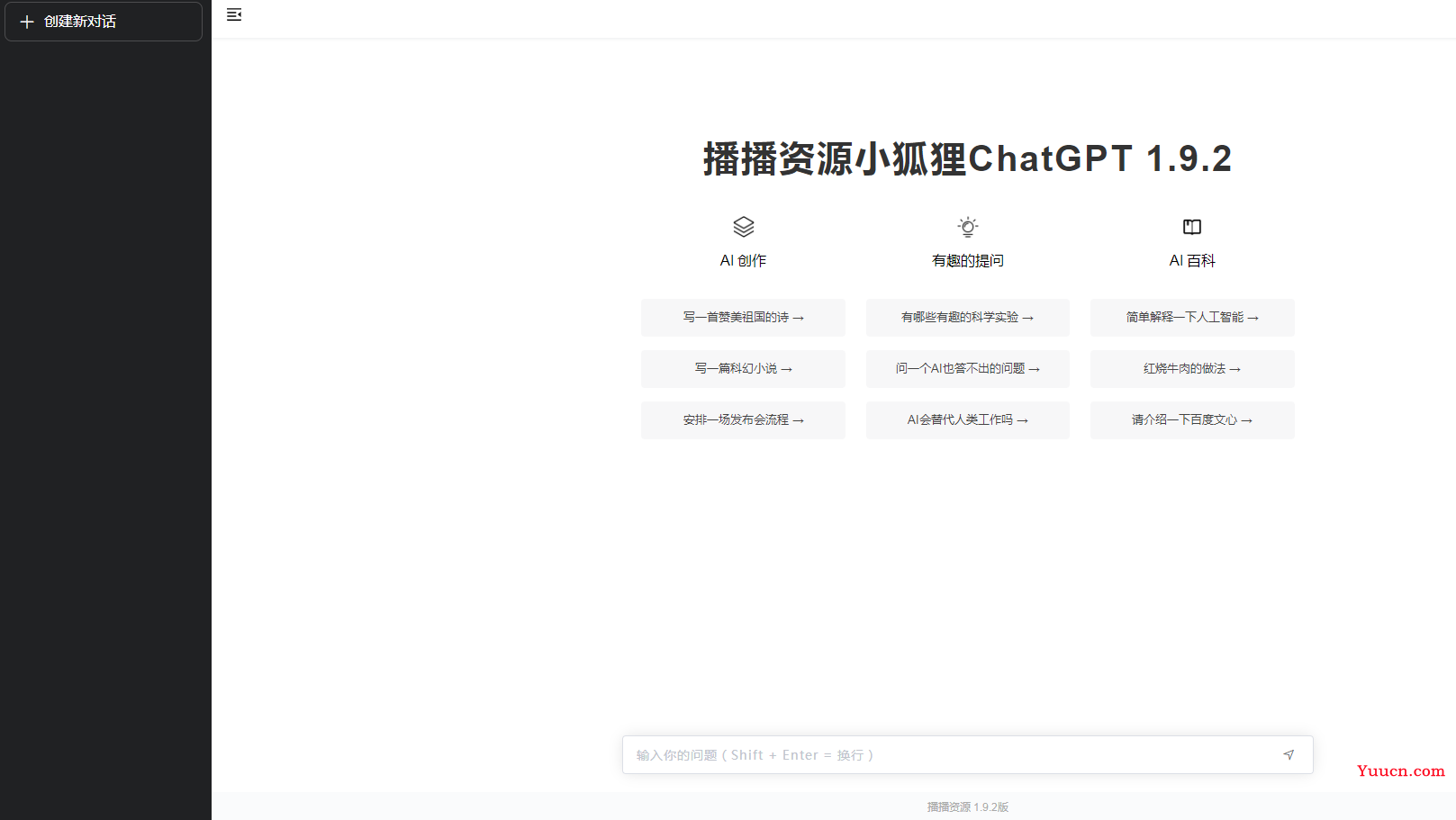Pick the prompt 请介绍一下百度文心
Viewport: 1456px width, 820px height.
pyautogui.click(x=1192, y=420)
